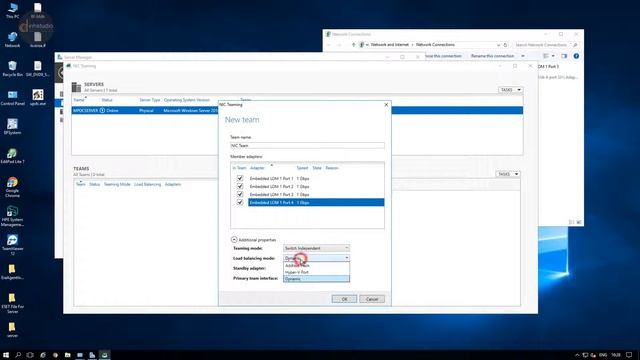640x360 pixels.
Task: Open TEAMS Tasks dropdown
Action: point(508,174)
